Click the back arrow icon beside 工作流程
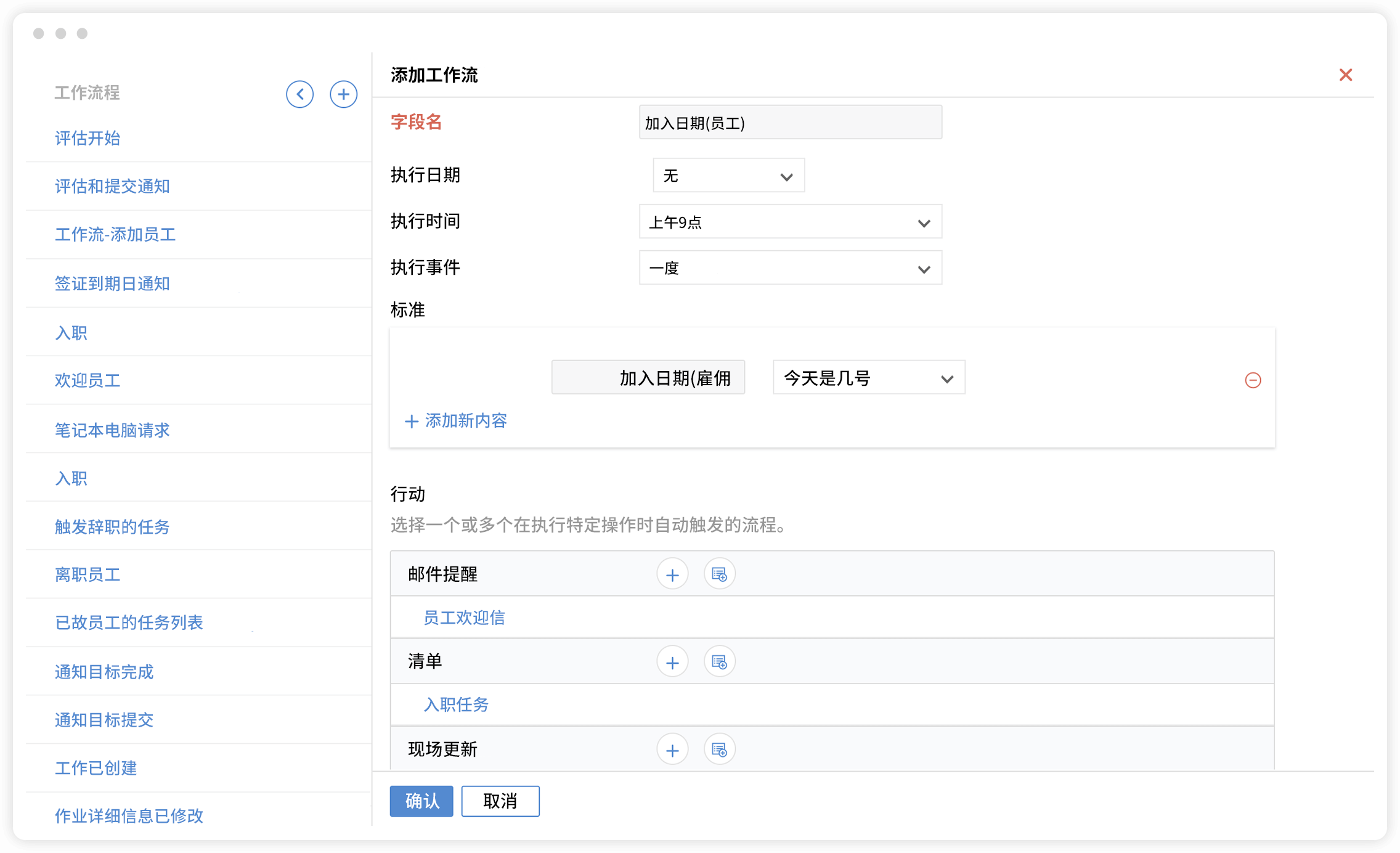The image size is (1400, 853). tap(299, 94)
